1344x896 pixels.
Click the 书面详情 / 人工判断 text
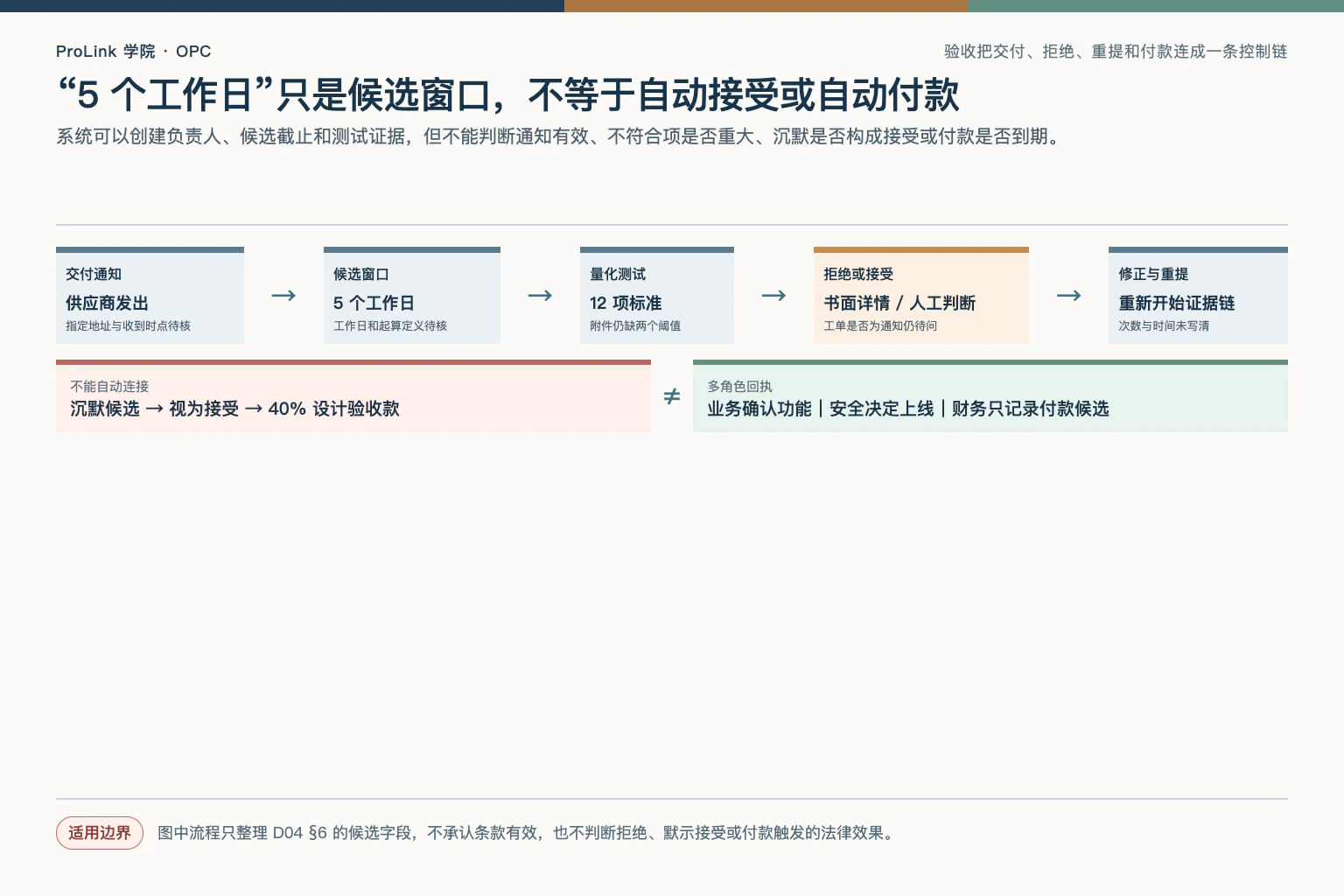point(899,303)
